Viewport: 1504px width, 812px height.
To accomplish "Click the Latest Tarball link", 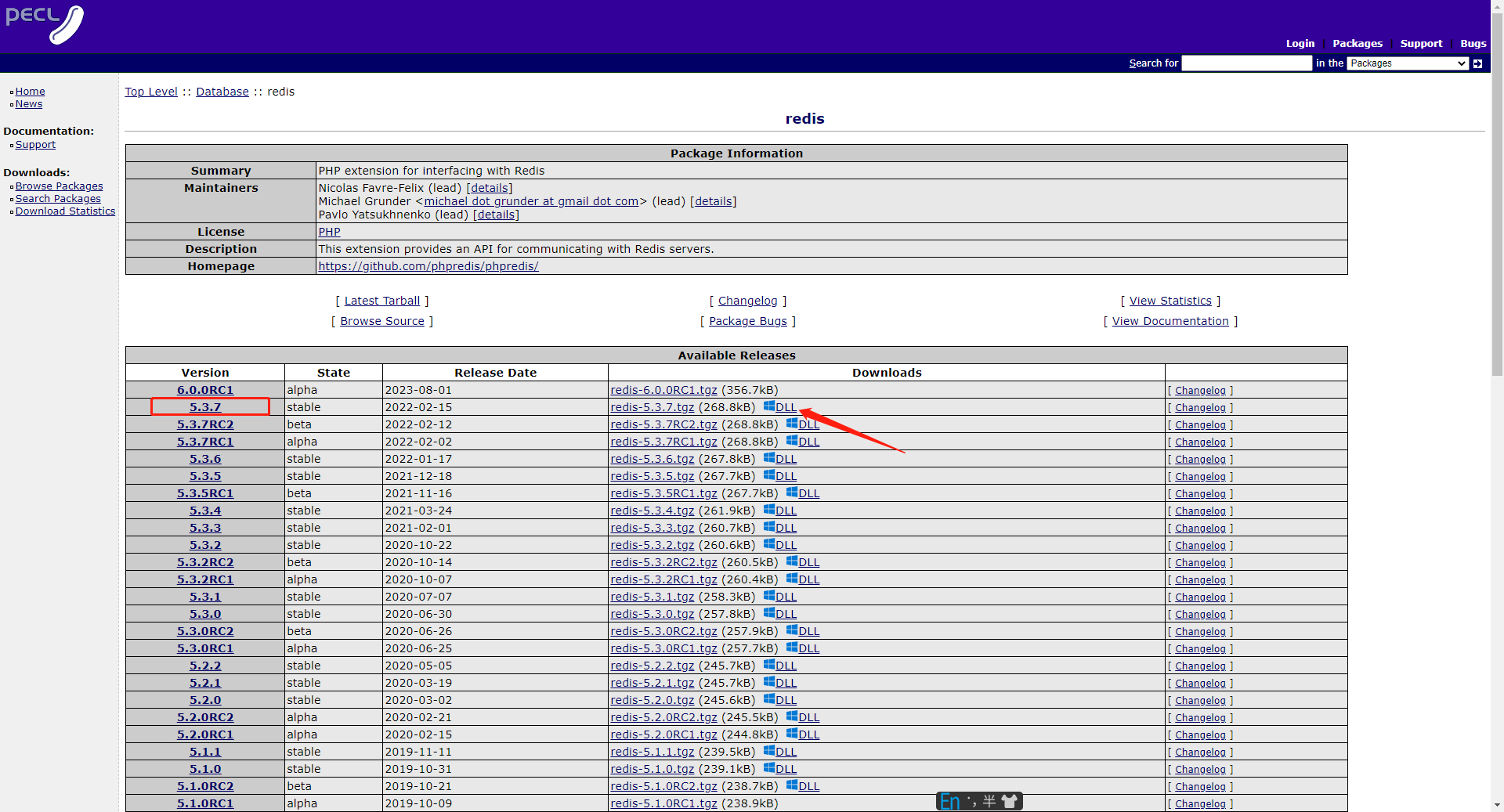I will click(x=382, y=301).
